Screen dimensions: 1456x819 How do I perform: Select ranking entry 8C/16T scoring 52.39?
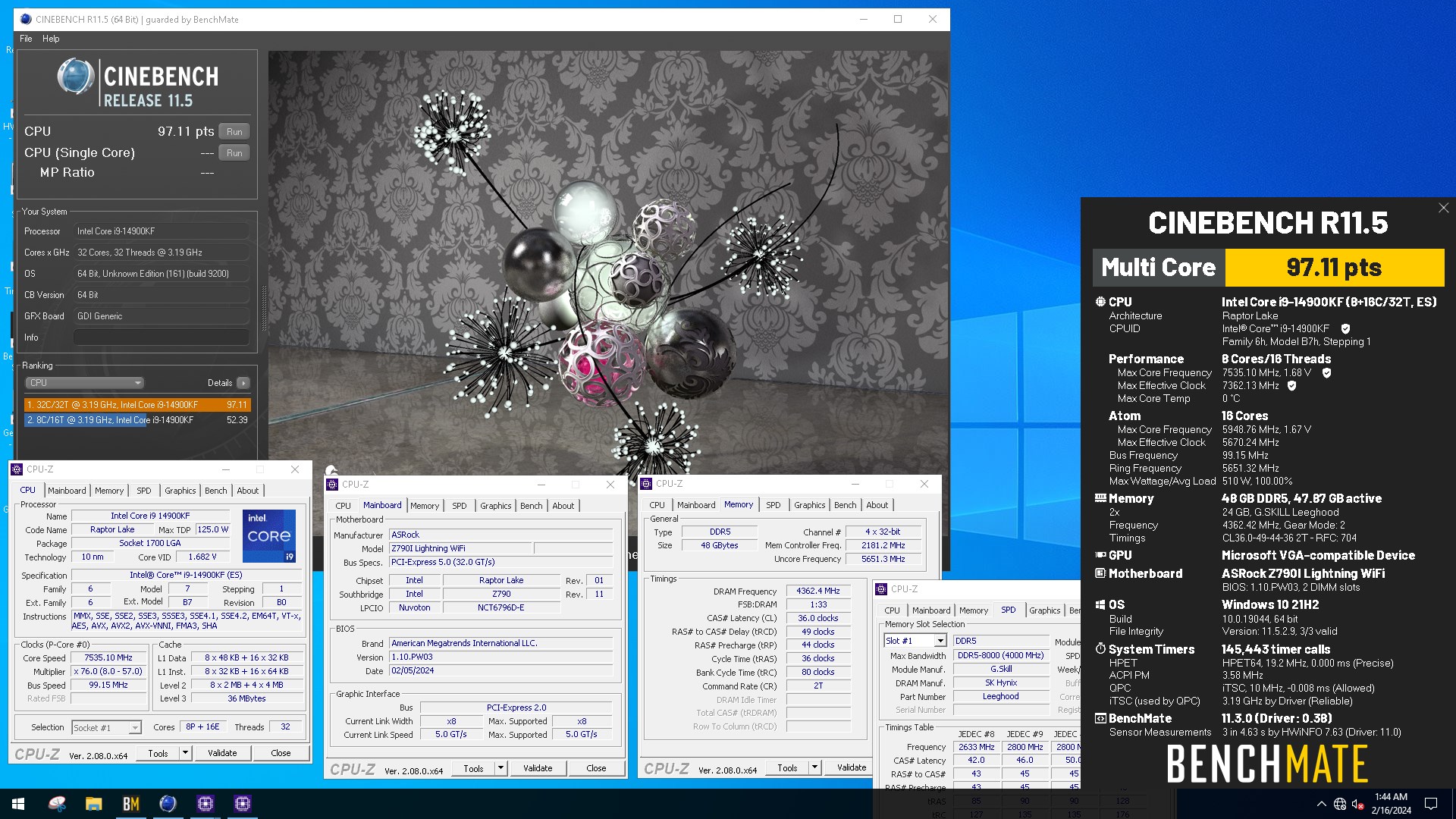pyautogui.click(x=137, y=420)
